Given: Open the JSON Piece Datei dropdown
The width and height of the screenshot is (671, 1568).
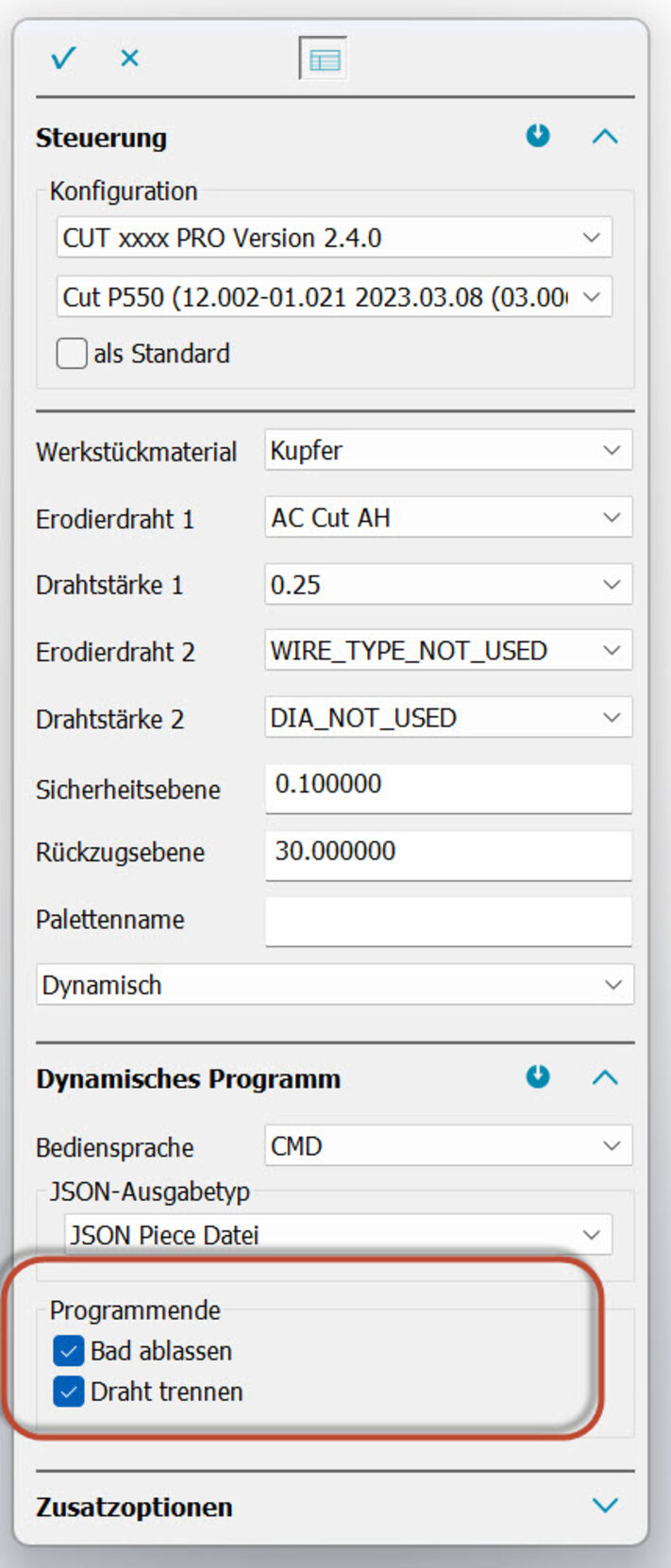Looking at the screenshot, I should (338, 1235).
